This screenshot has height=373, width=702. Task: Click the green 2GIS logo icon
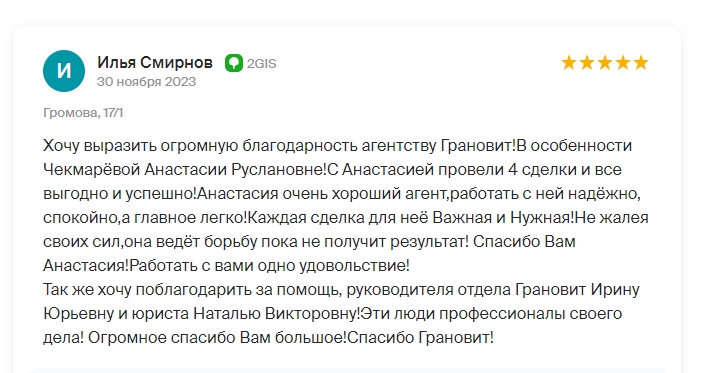pos(234,63)
